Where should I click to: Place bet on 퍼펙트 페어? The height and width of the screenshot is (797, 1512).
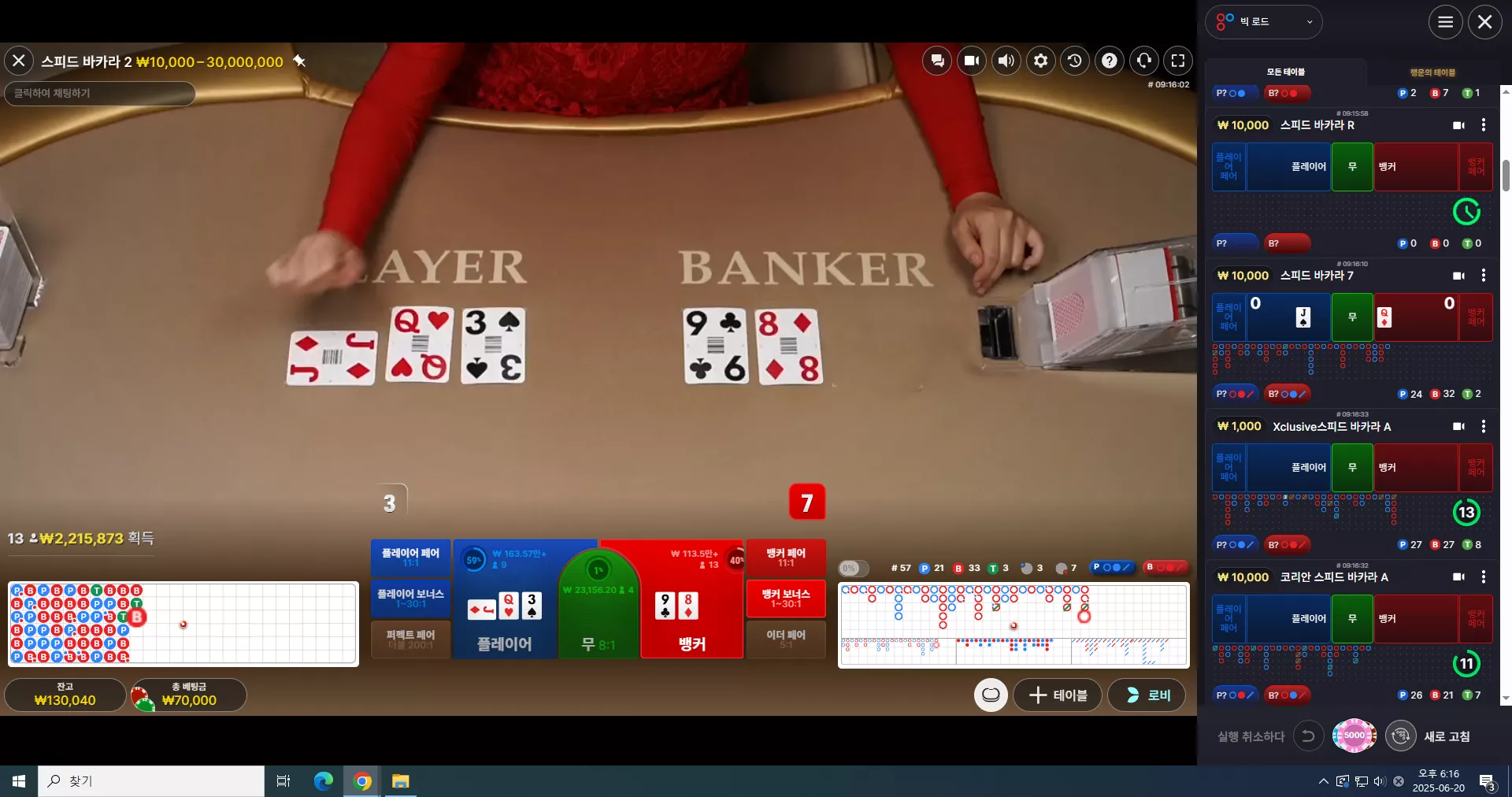[410, 639]
